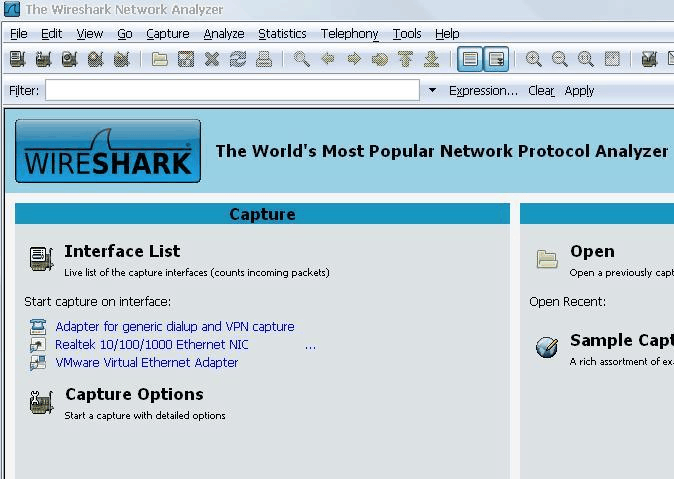This screenshot has height=479, width=674.
Task: Click the Realtek NIC interface icon
Action: pyautogui.click(x=38, y=345)
